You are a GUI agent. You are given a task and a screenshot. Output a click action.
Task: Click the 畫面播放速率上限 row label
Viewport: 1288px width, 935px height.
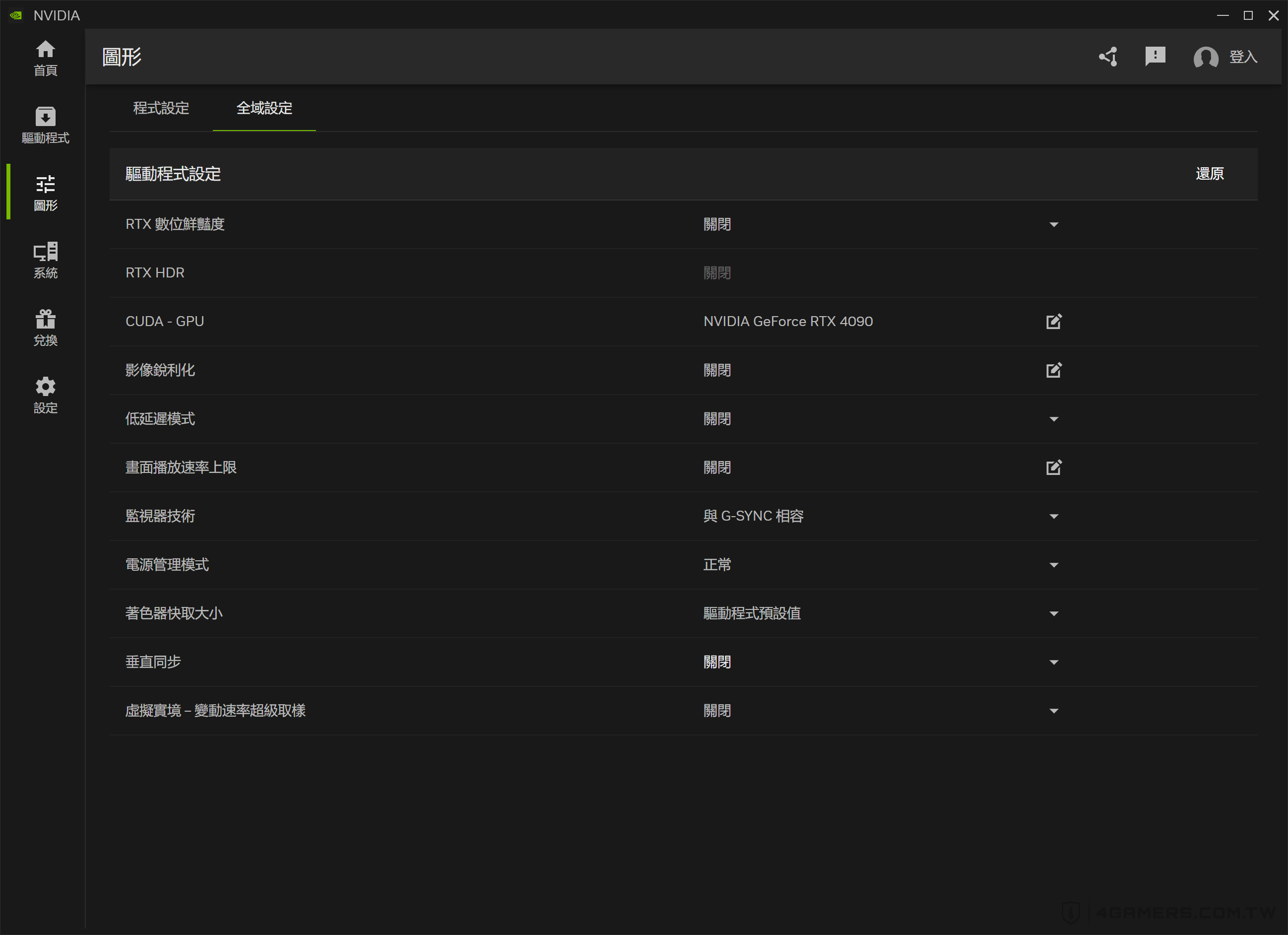pyautogui.click(x=181, y=467)
